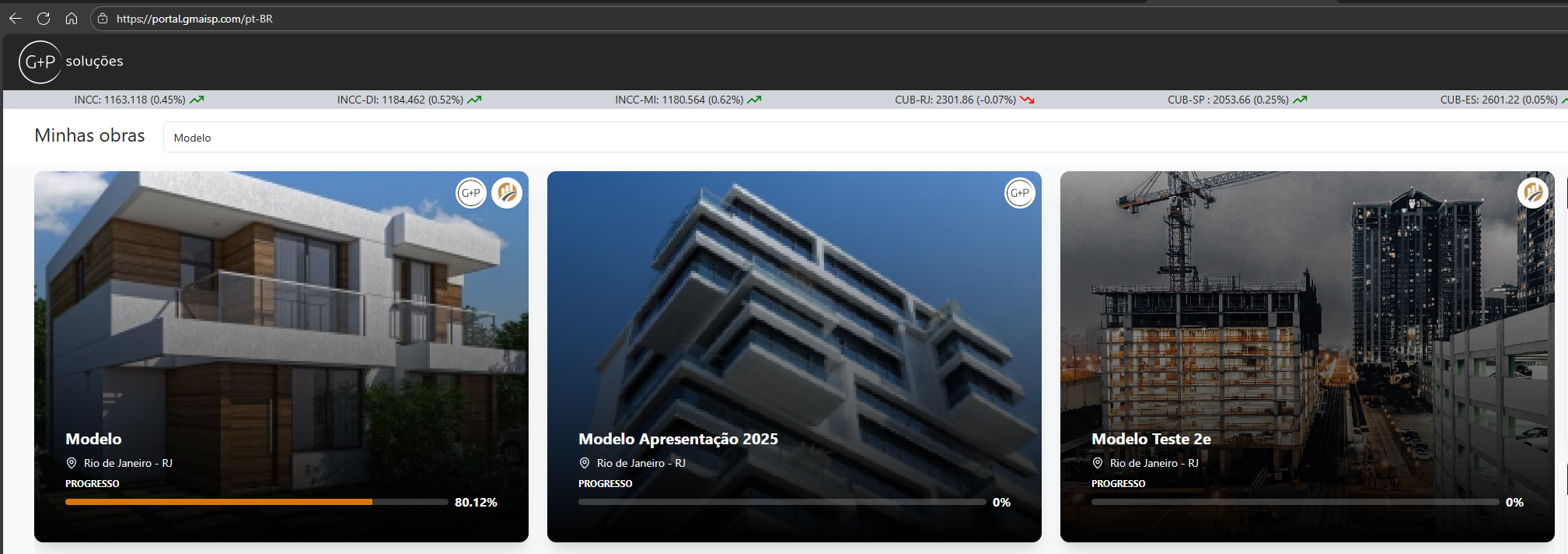This screenshot has width=1568, height=554.
Task: Click the red down-trend arrow beside CUB-RJ
Action: tap(1027, 100)
